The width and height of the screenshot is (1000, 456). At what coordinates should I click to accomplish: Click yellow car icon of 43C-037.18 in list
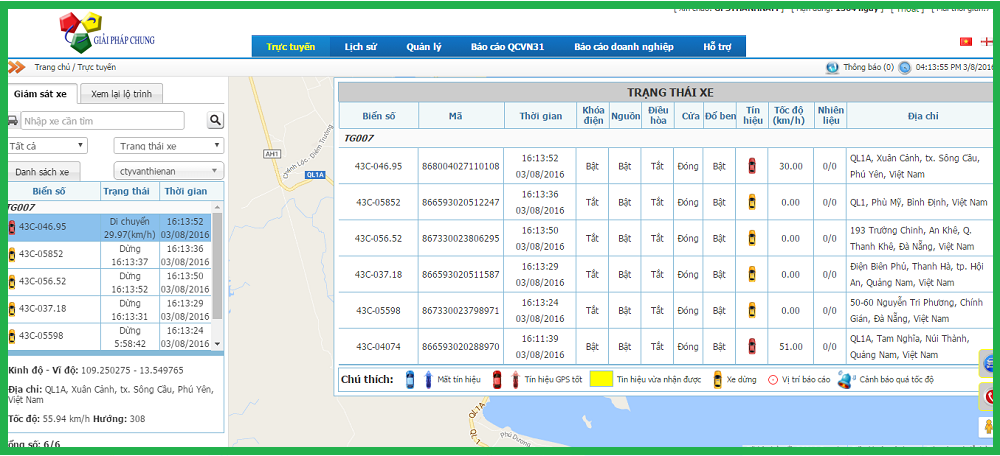[x=11, y=309]
